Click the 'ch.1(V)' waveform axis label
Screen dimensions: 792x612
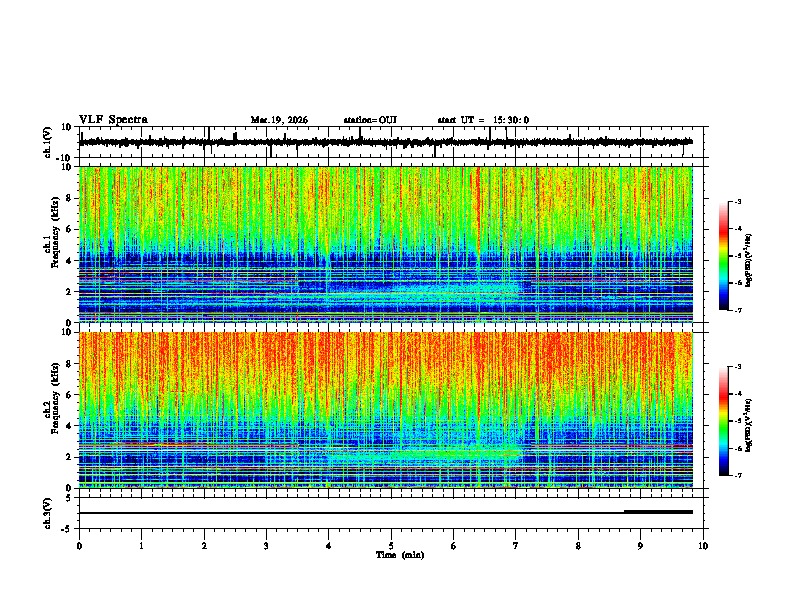[48, 142]
